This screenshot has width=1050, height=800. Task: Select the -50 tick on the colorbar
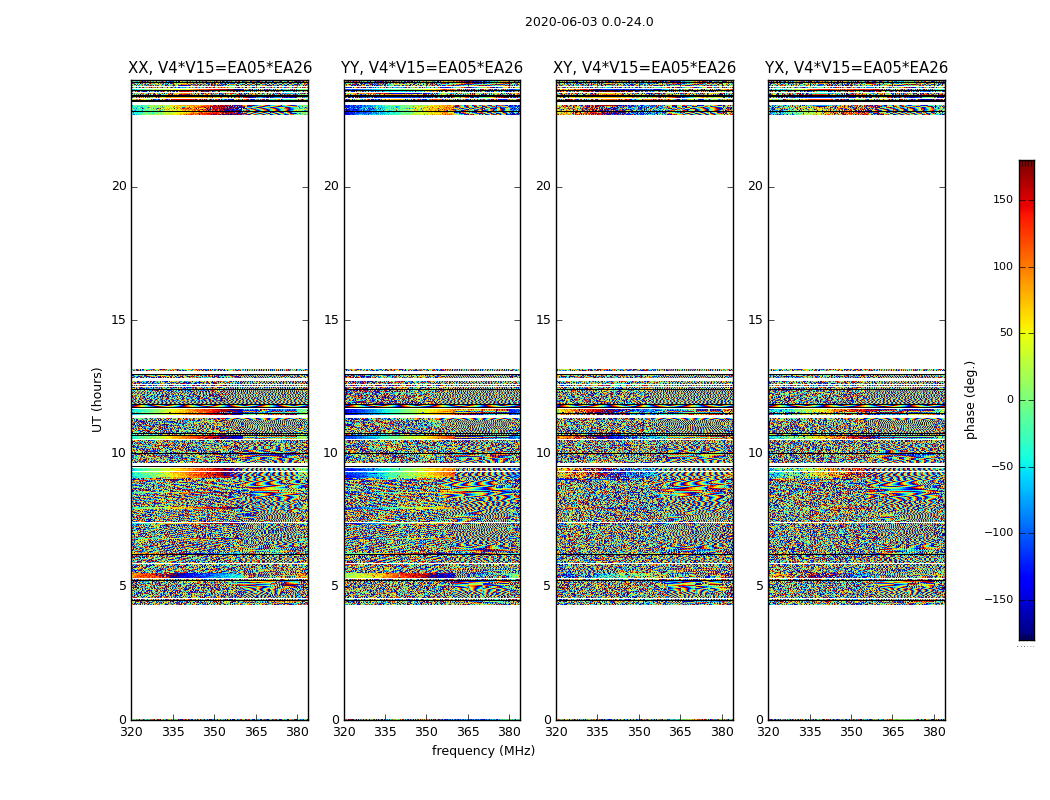point(1001,467)
